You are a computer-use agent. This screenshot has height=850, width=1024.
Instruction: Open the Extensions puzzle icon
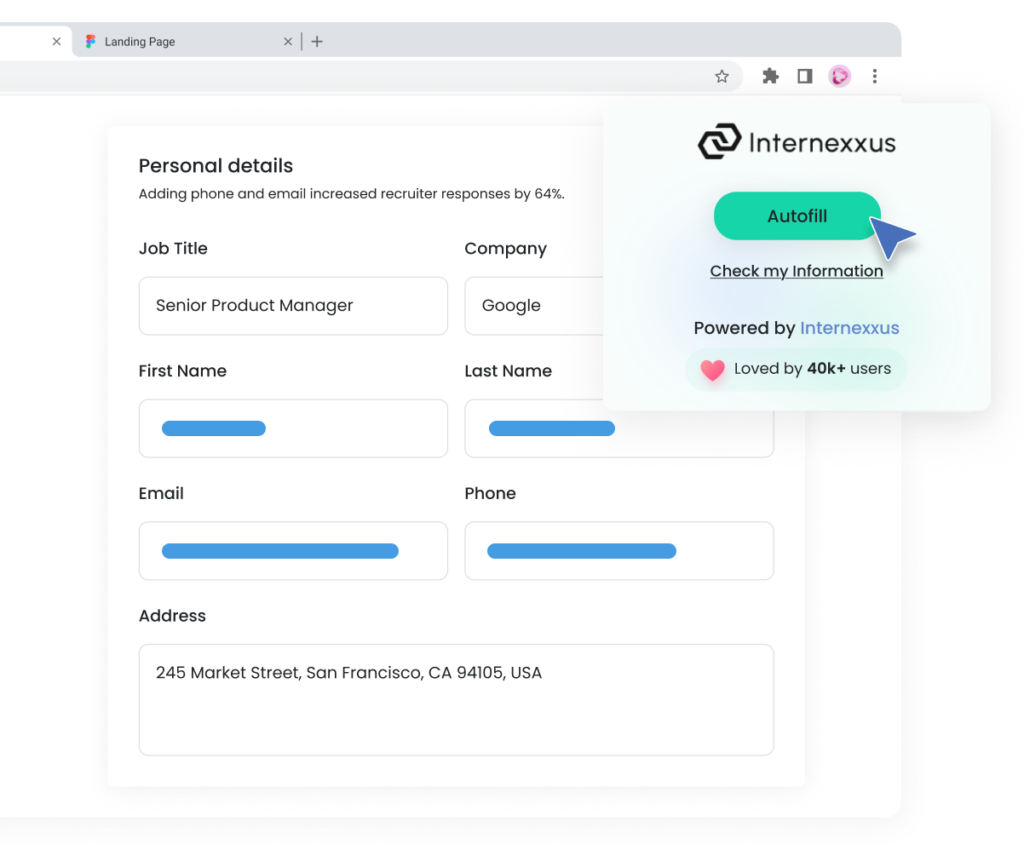pyautogui.click(x=770, y=76)
